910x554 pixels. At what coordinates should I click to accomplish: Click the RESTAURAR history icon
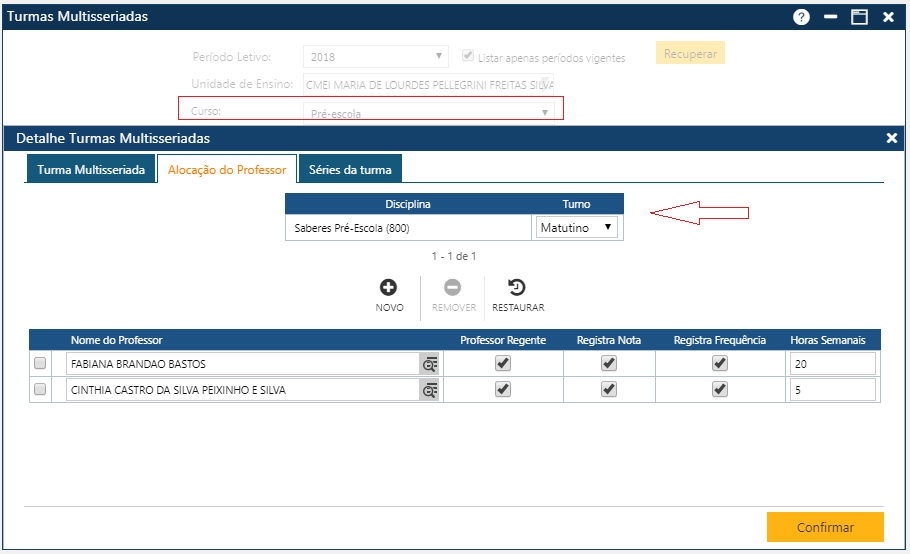pyautogui.click(x=518, y=288)
